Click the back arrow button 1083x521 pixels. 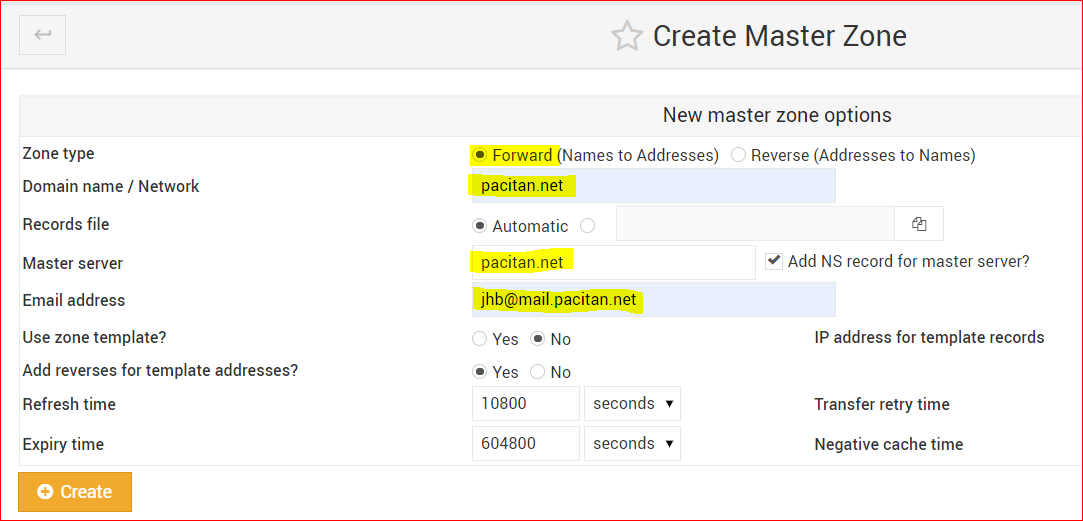(42, 35)
